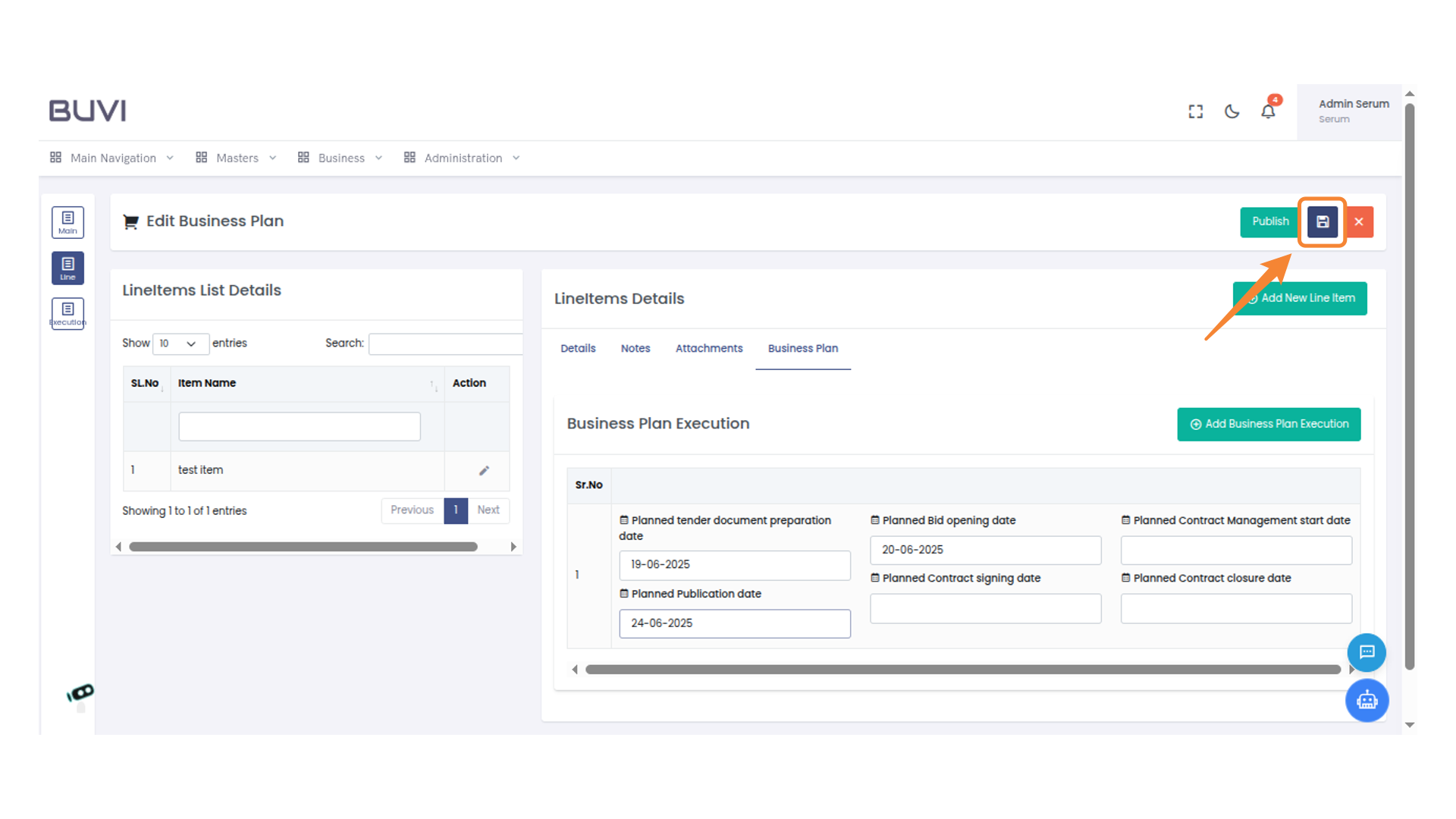Screen dimensions: 1456x819
Task: Click the Planned Contract signing date field
Action: [x=984, y=609]
